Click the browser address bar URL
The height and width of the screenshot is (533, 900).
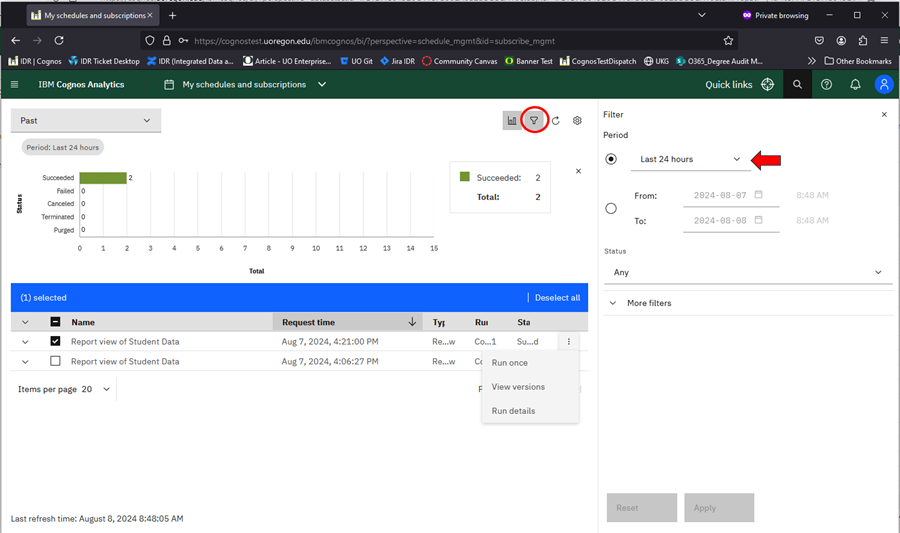(x=374, y=41)
